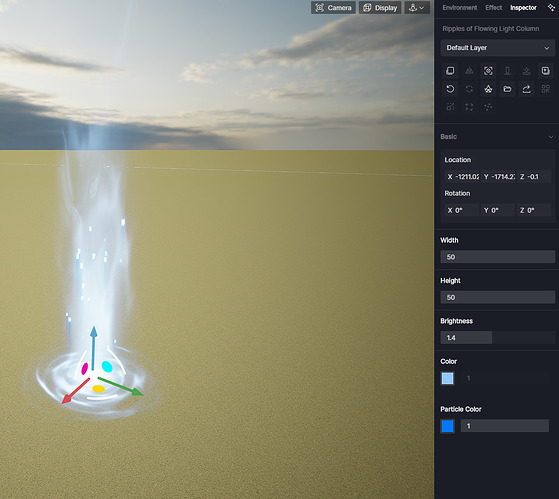
Task: Open the blue Particle Color swatch
Action: point(447,426)
